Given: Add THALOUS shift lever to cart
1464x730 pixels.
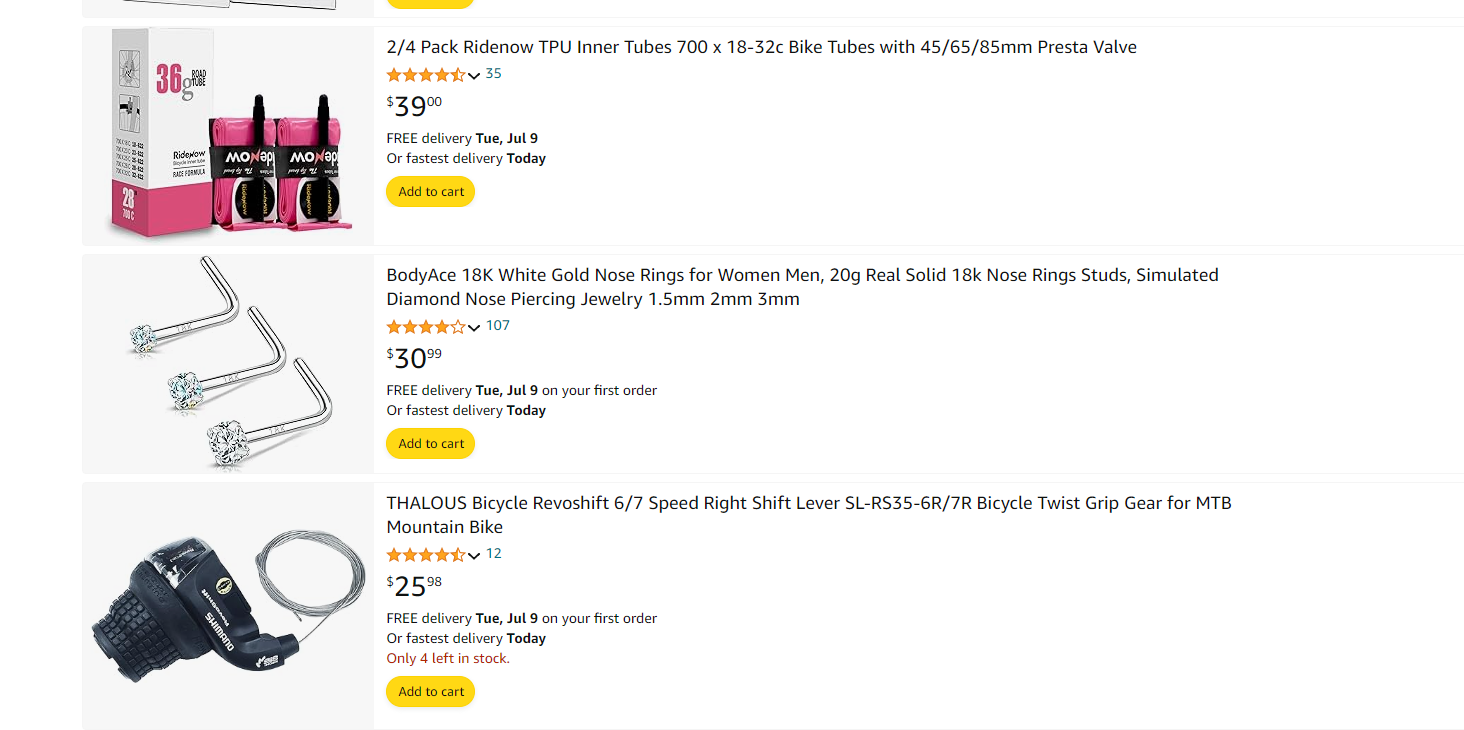Looking at the screenshot, I should [431, 692].
